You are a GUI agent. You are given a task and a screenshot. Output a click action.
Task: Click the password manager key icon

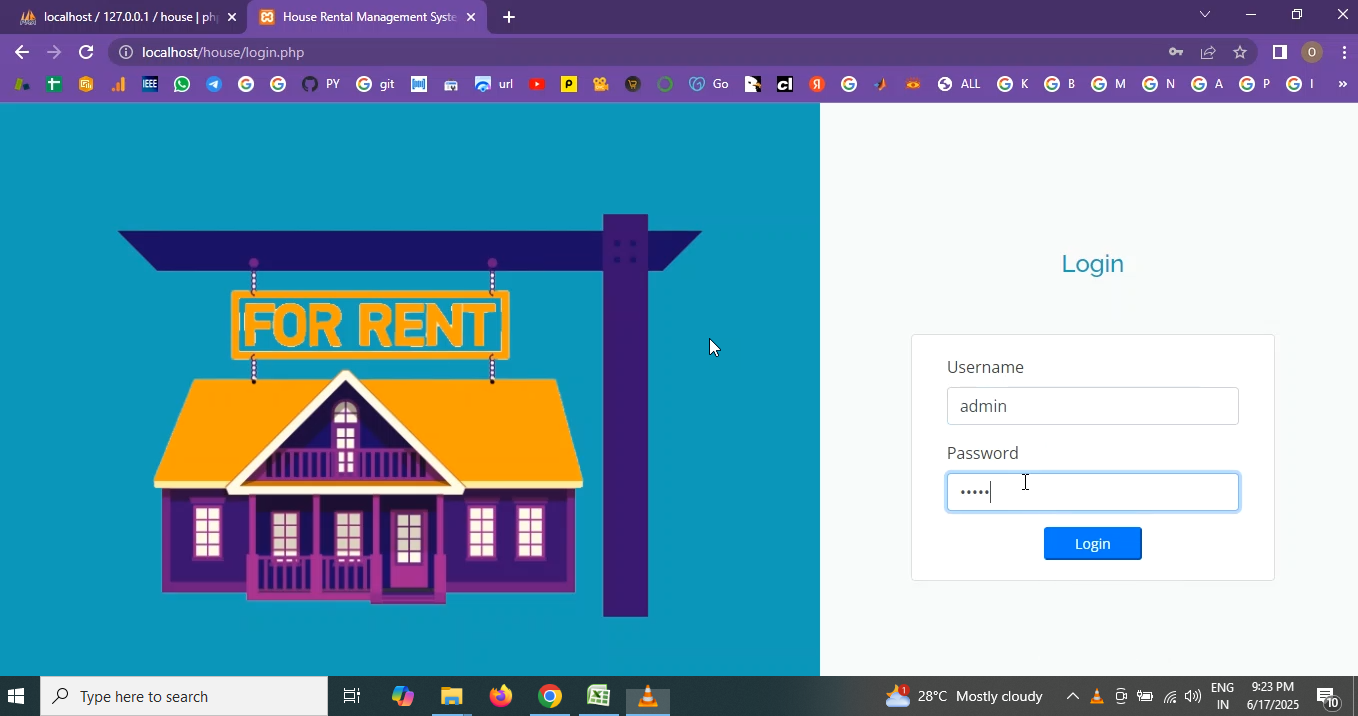[x=1176, y=52]
